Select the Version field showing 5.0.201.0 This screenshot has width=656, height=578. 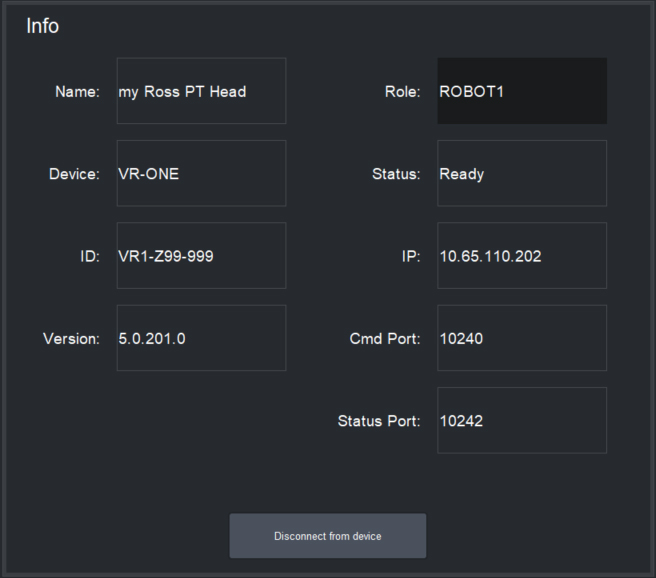tap(201, 338)
